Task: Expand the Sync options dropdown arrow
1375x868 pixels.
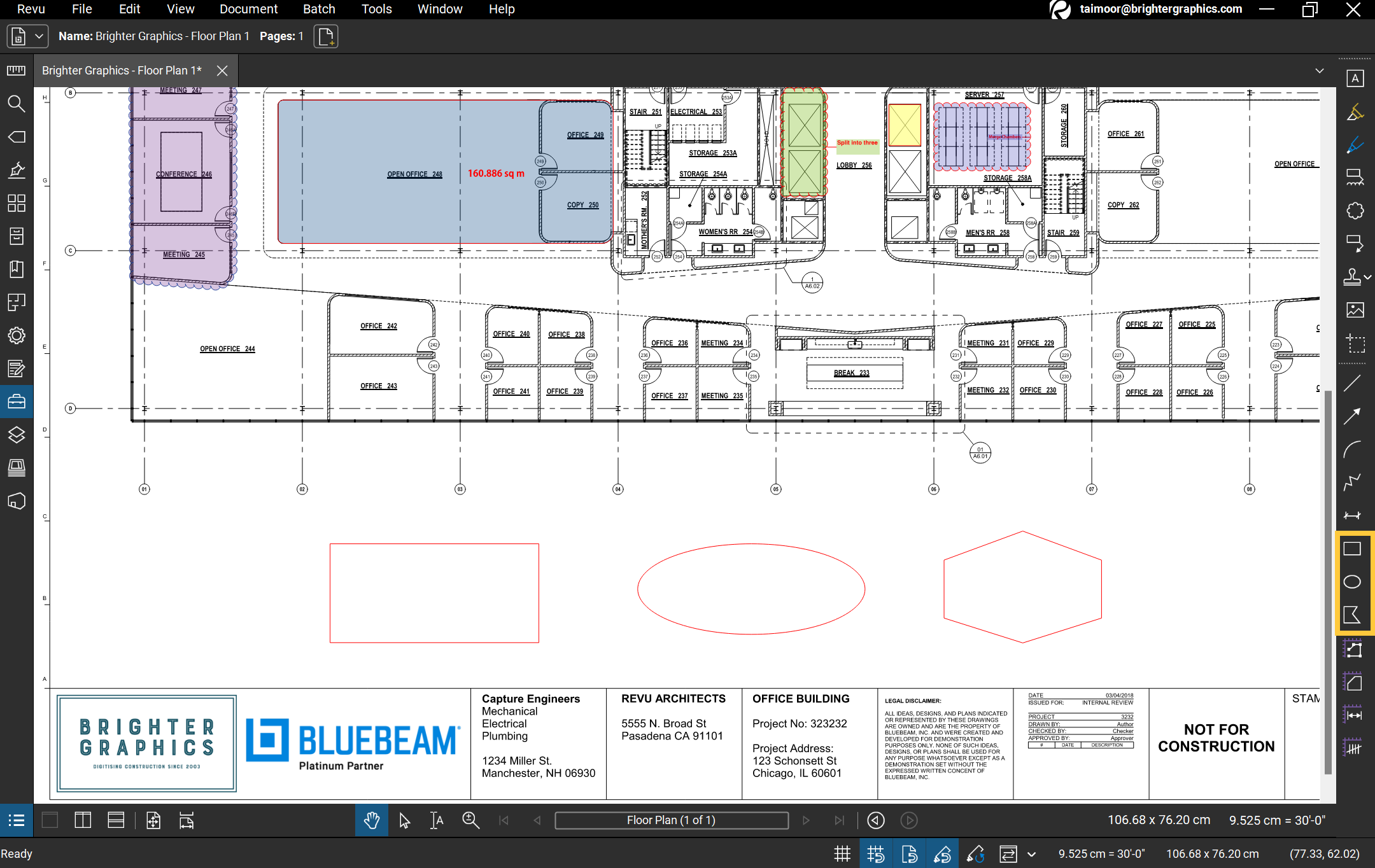Action: pyautogui.click(x=1032, y=854)
